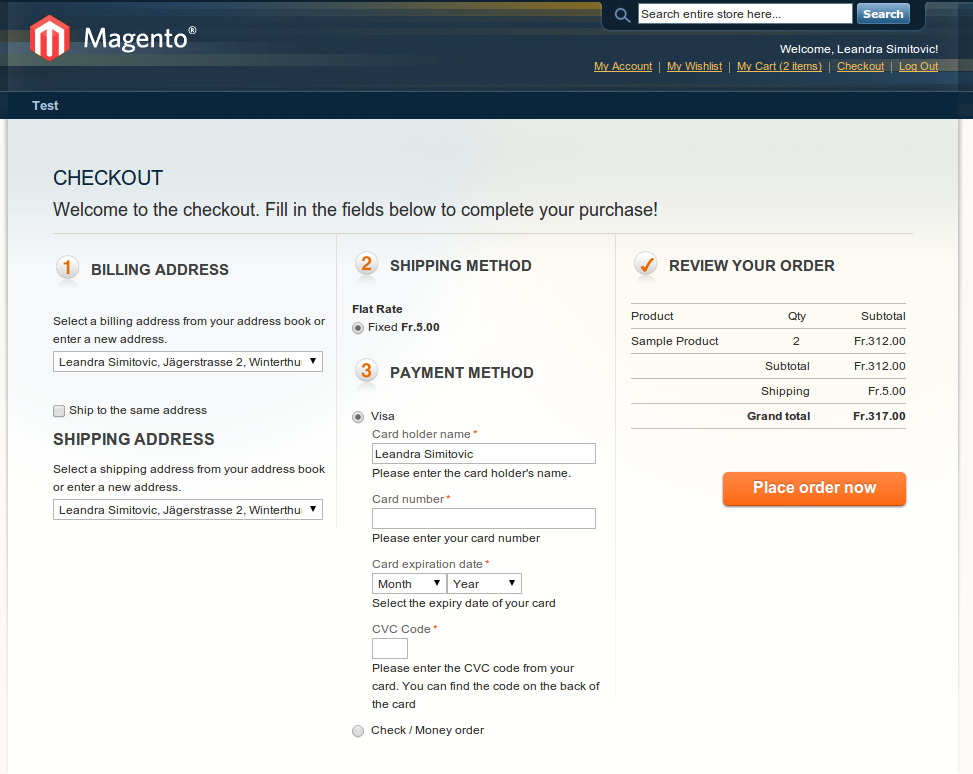Open the billing address dropdown
This screenshot has height=774, width=973.
pos(188,362)
